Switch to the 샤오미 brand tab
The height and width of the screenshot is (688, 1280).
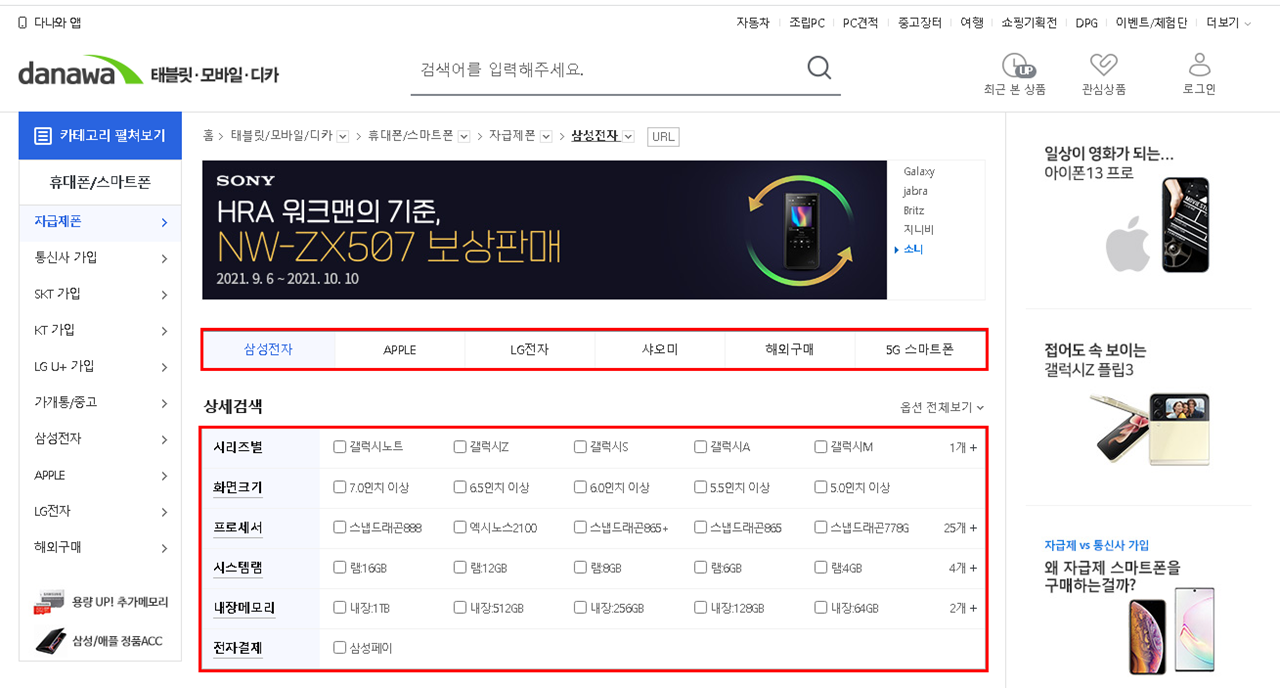pyautogui.click(x=660, y=350)
